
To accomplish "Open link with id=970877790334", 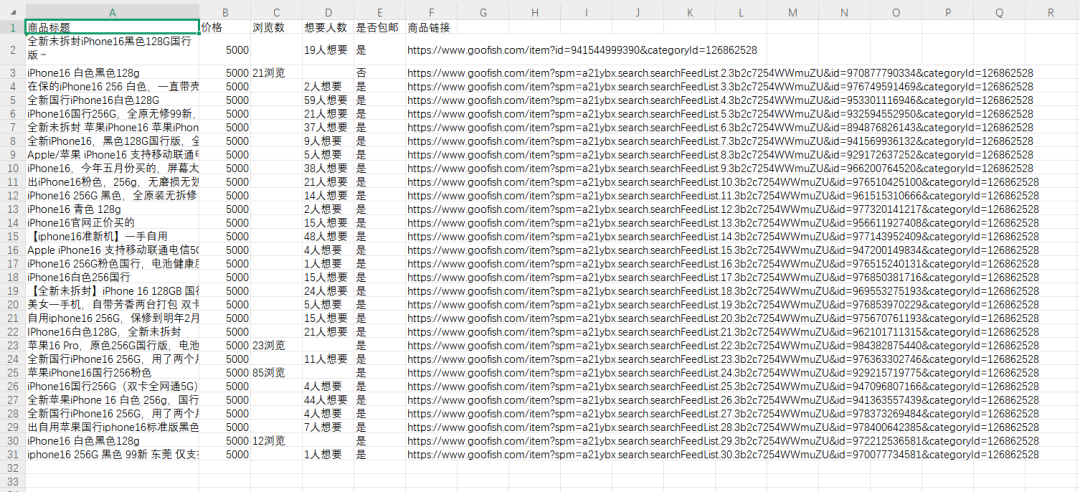I will 720,72.
